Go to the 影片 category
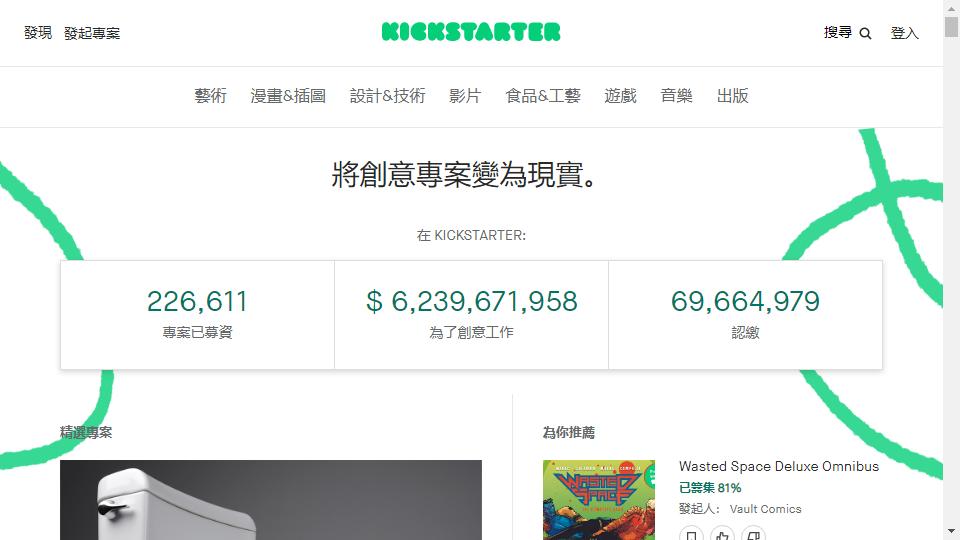The image size is (960, 540). [x=465, y=96]
